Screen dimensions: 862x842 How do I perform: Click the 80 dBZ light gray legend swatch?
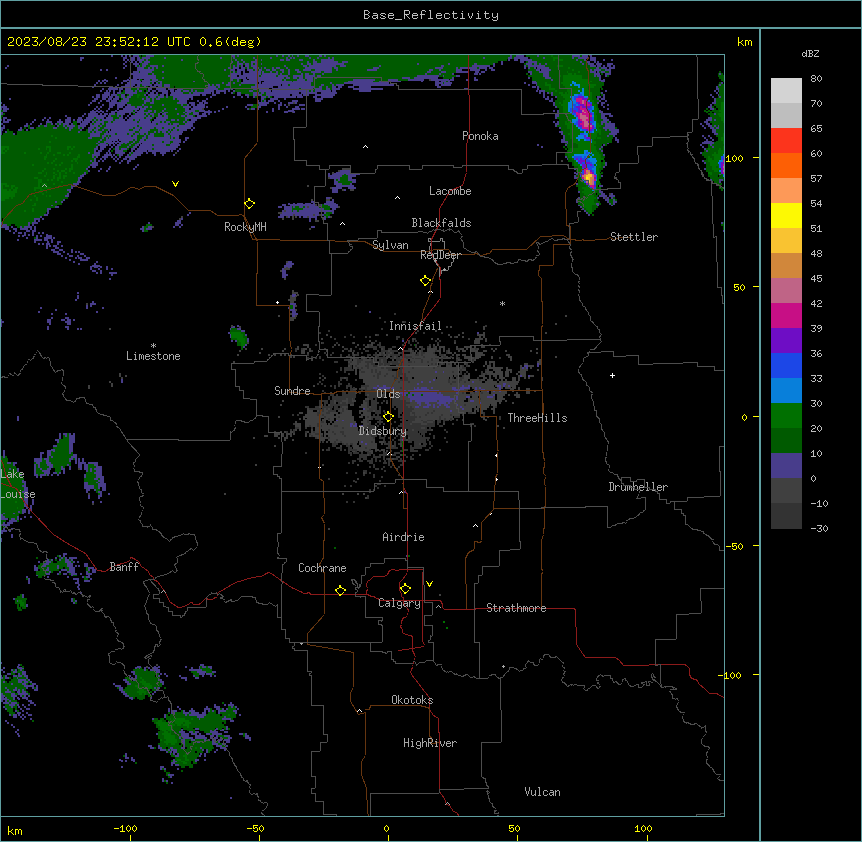(x=786, y=90)
